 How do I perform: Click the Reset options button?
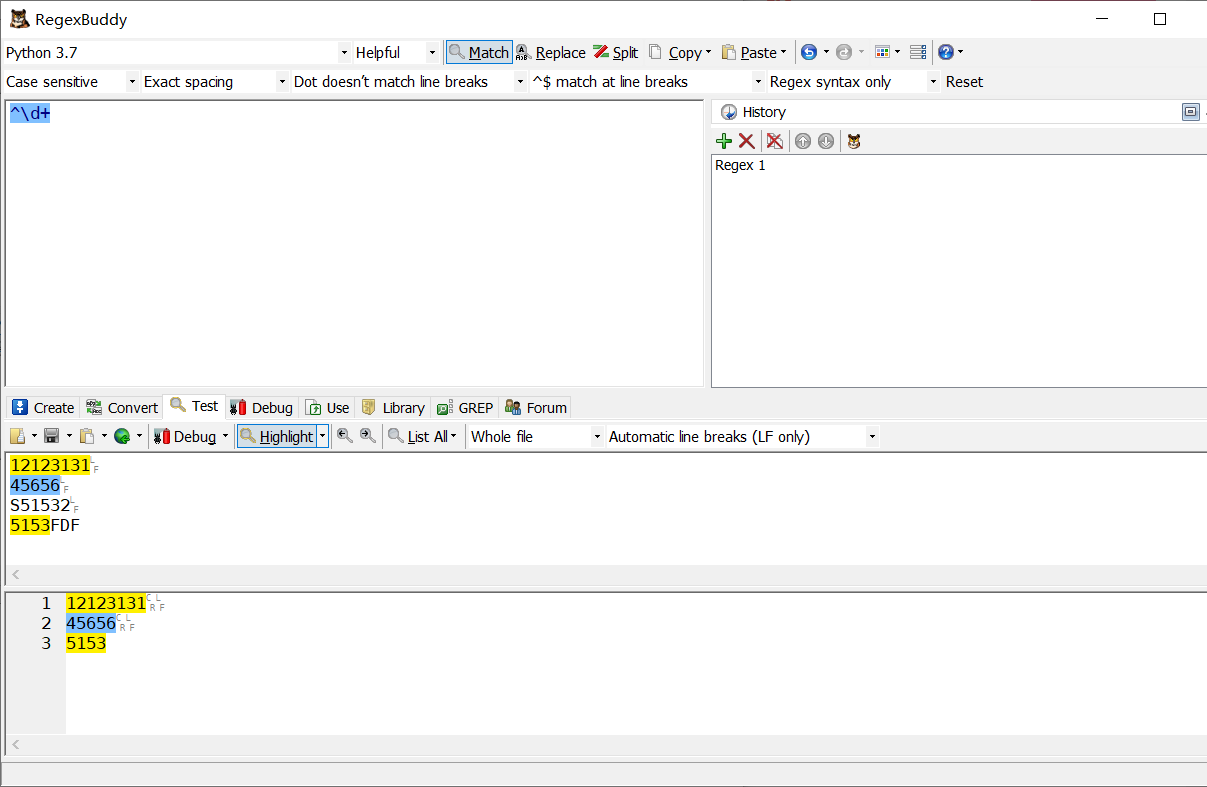[x=964, y=82]
